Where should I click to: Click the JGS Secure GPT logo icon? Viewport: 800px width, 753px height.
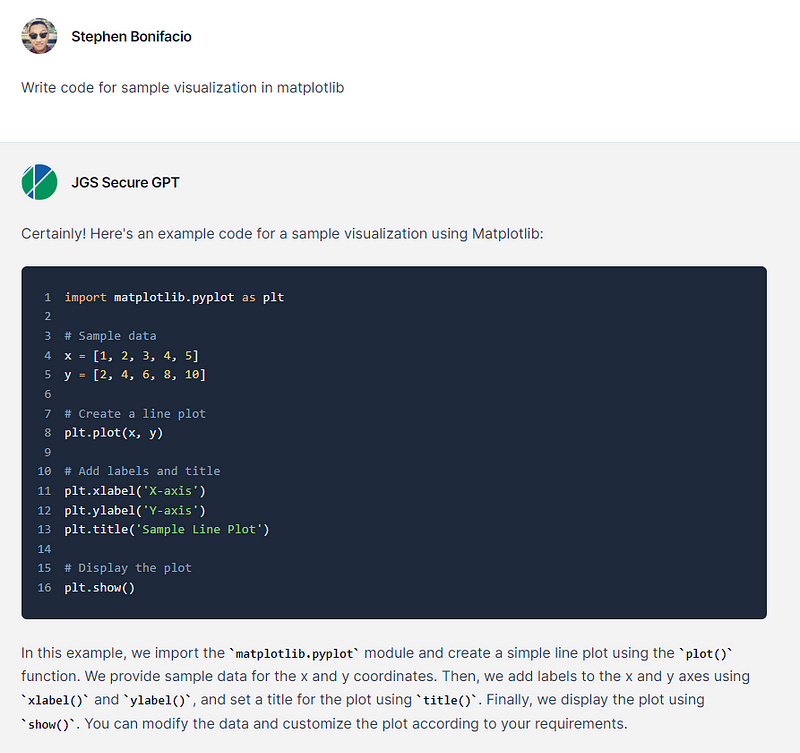tap(39, 182)
